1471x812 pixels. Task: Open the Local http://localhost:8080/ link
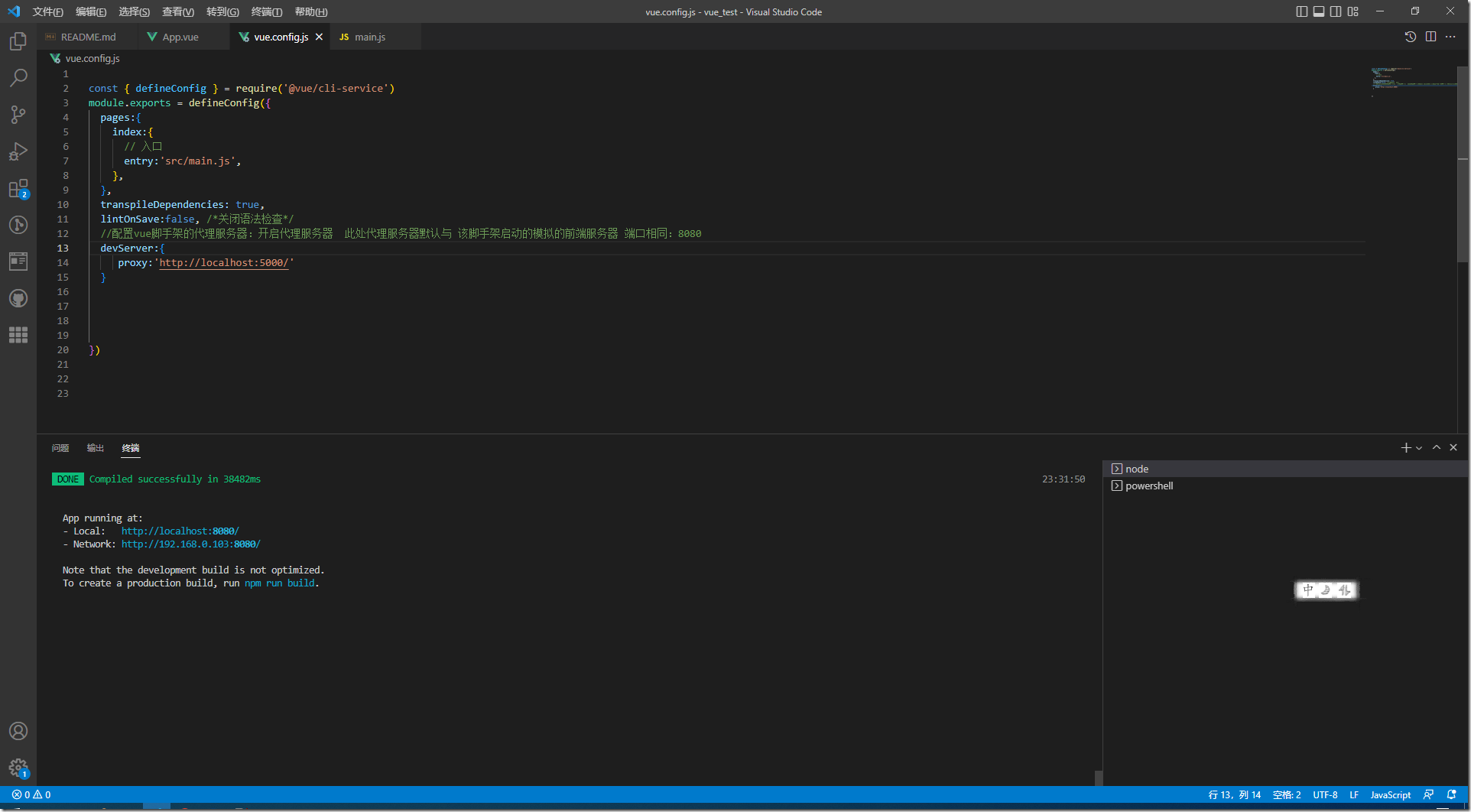(x=180, y=531)
